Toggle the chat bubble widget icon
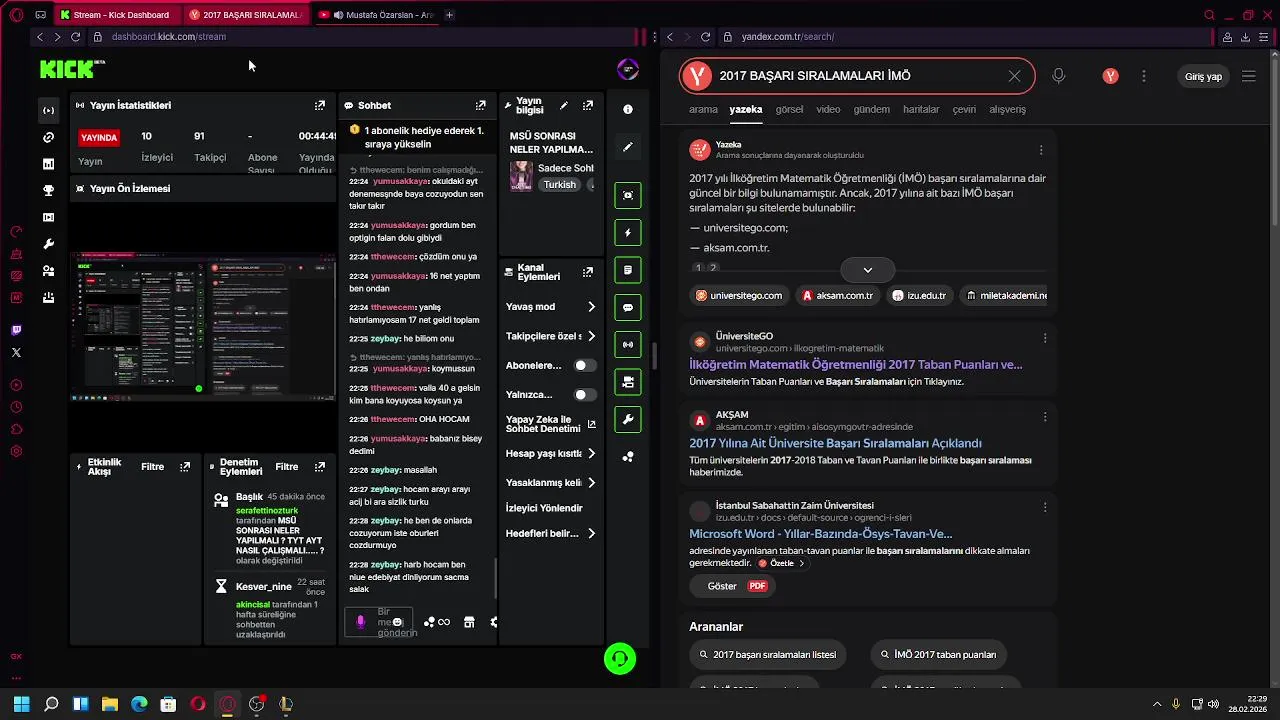The width and height of the screenshot is (1280, 720). click(x=628, y=307)
